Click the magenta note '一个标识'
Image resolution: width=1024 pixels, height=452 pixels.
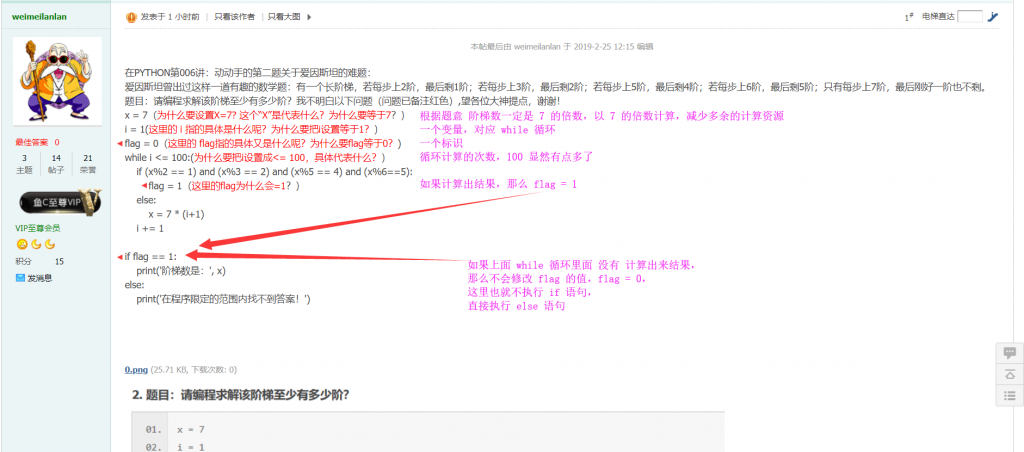(x=441, y=143)
